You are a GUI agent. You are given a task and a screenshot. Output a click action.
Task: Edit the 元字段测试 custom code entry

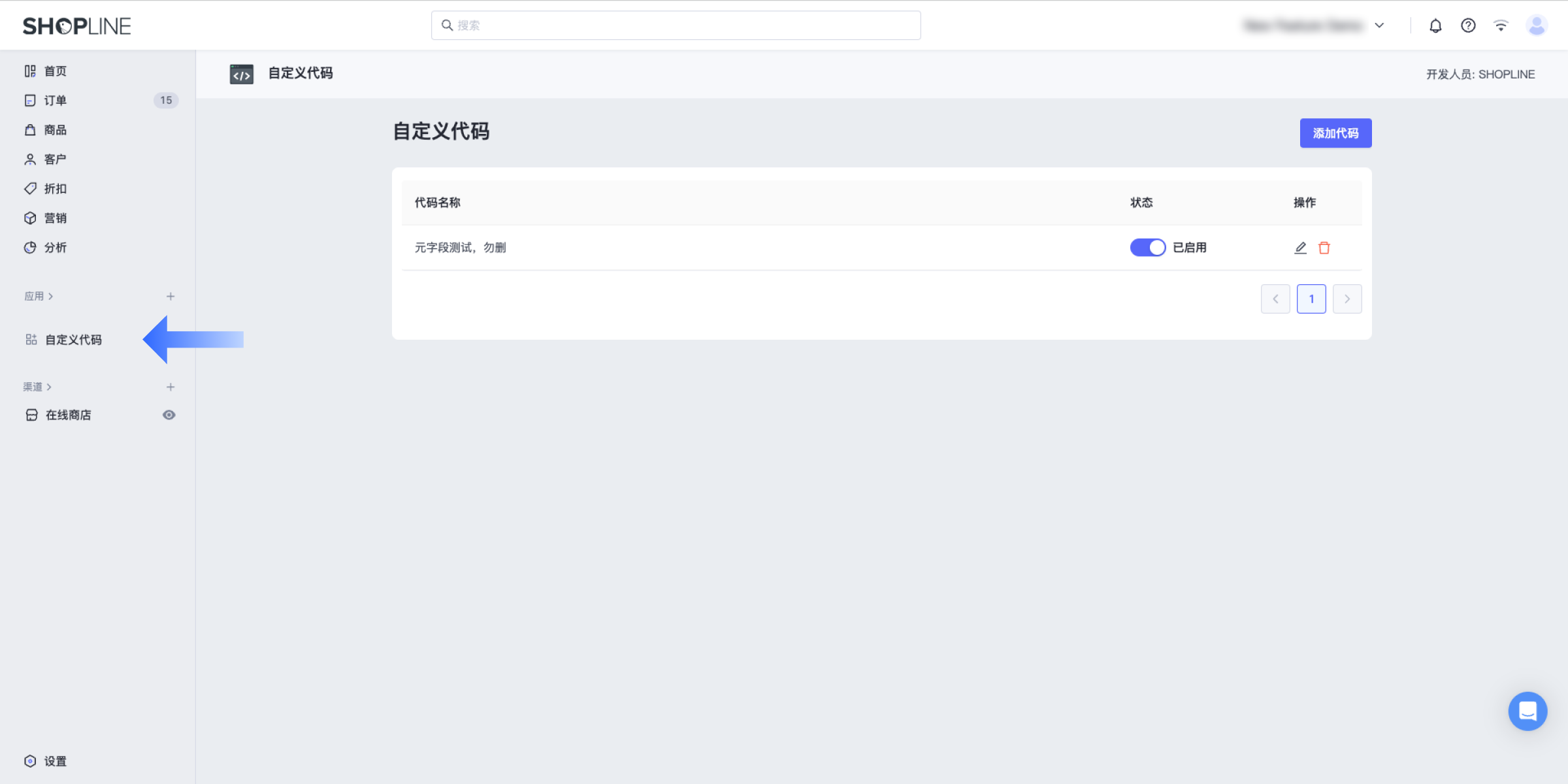[1300, 248]
